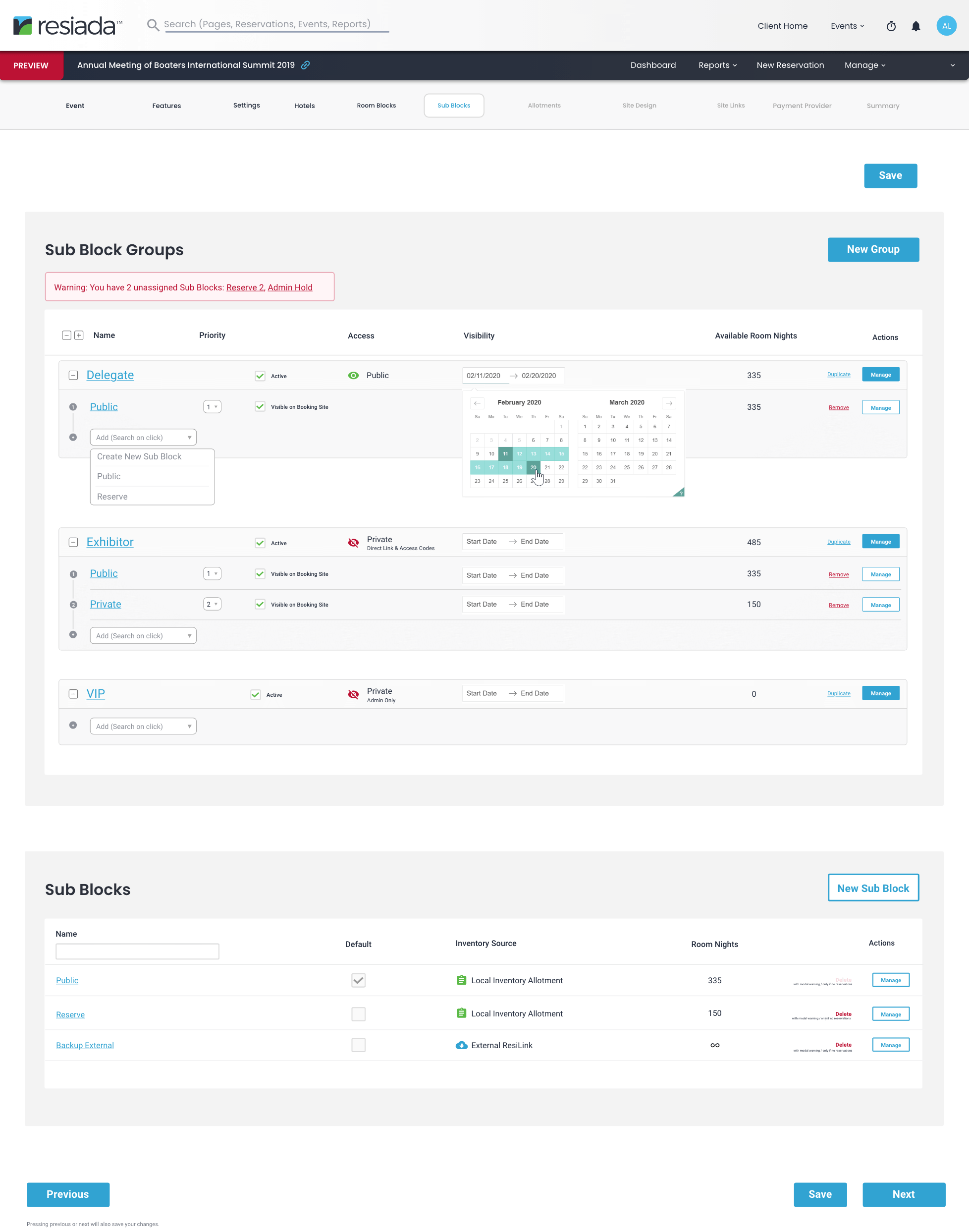
Task: Collapse the Delegate group
Action: coord(73,376)
